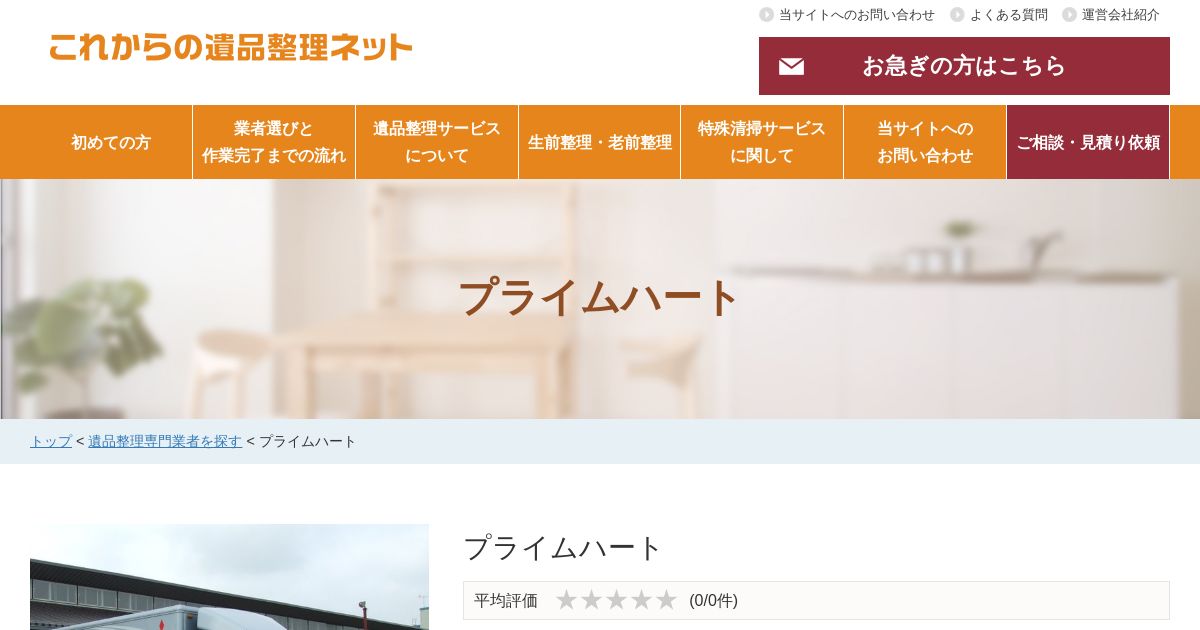Open 特殊清掃サービスに関して menu item
The image size is (1200, 630).
tap(762, 142)
